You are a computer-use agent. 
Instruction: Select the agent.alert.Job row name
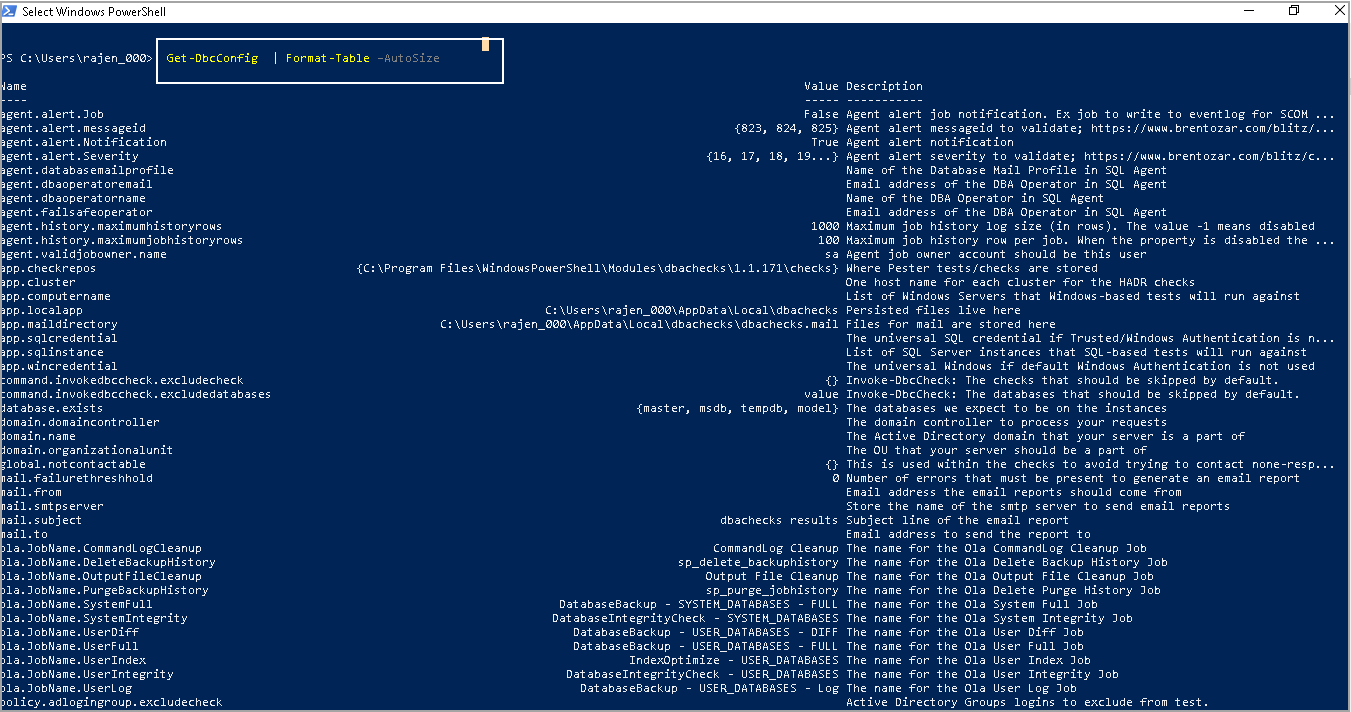click(53, 114)
